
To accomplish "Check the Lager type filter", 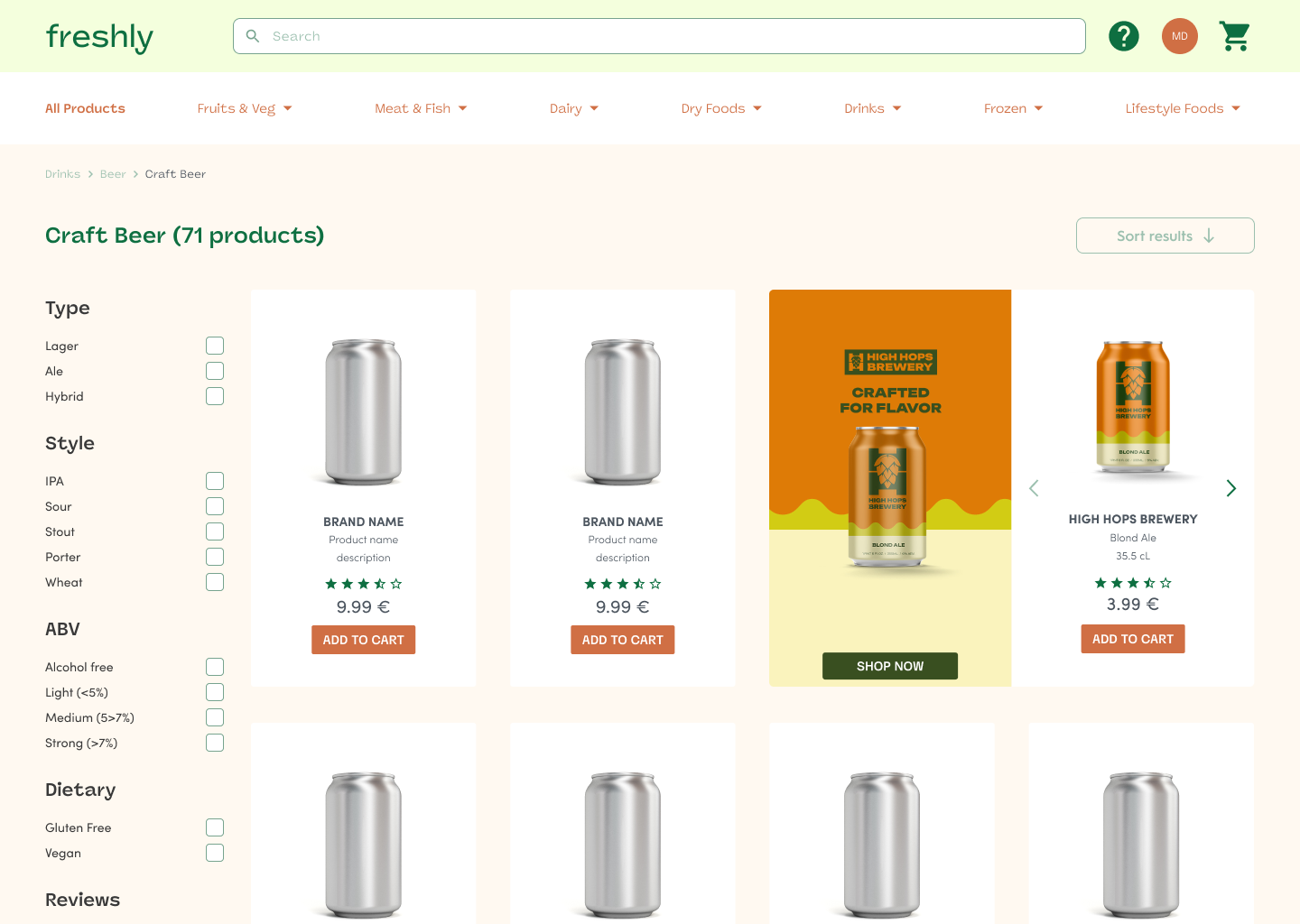I will tap(215, 346).
